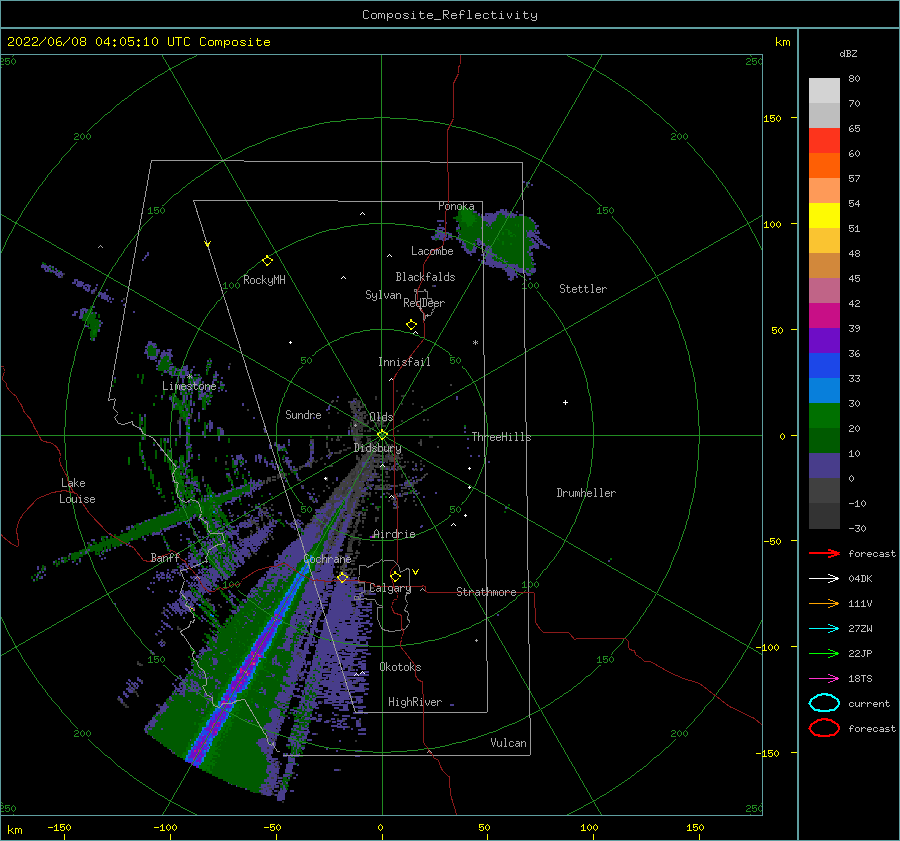The width and height of the screenshot is (900, 841).
Task: Click the magenta 18TS arrow legend icon
Action: (824, 679)
